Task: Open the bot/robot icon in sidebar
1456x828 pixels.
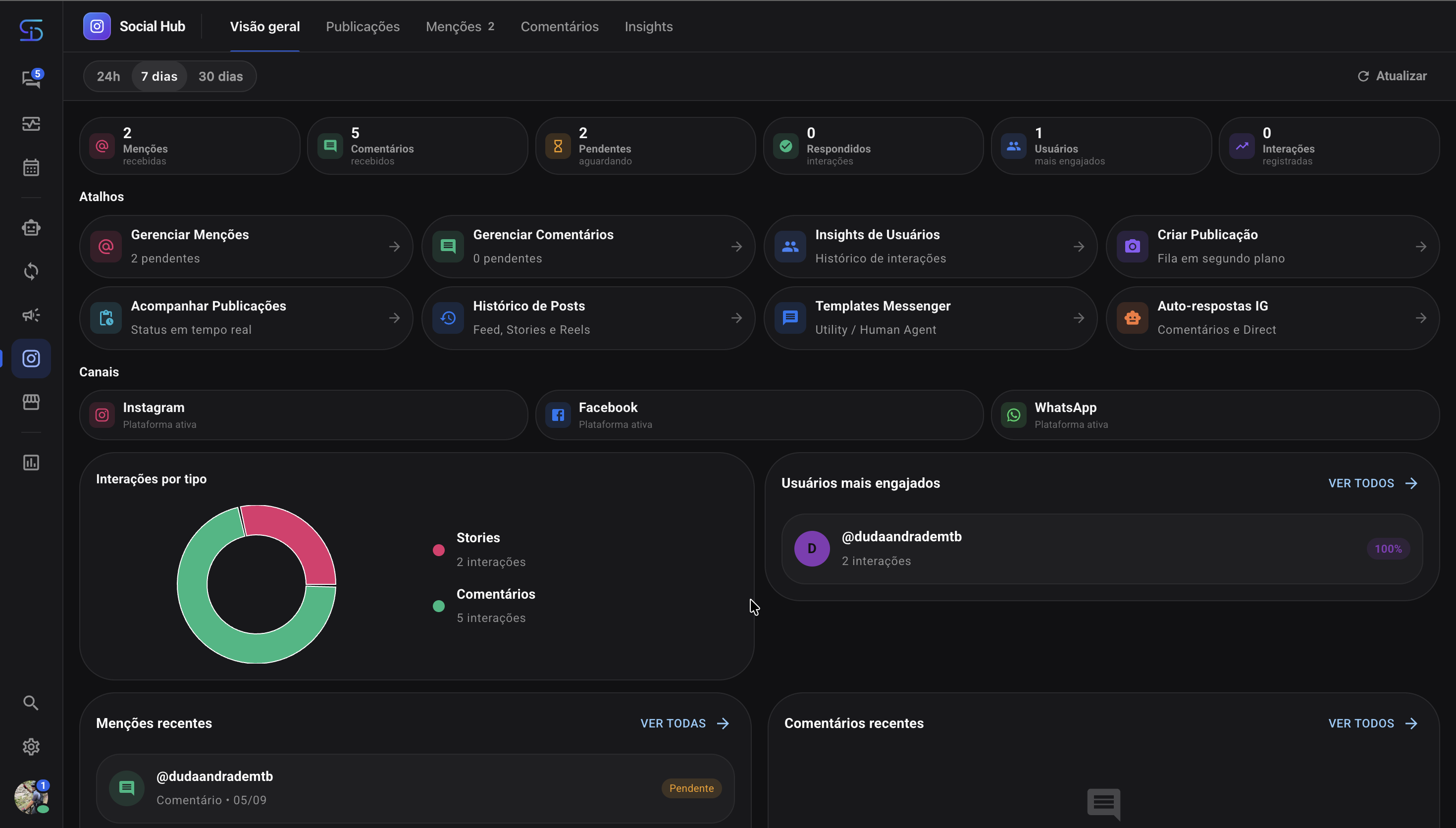Action: 31,227
